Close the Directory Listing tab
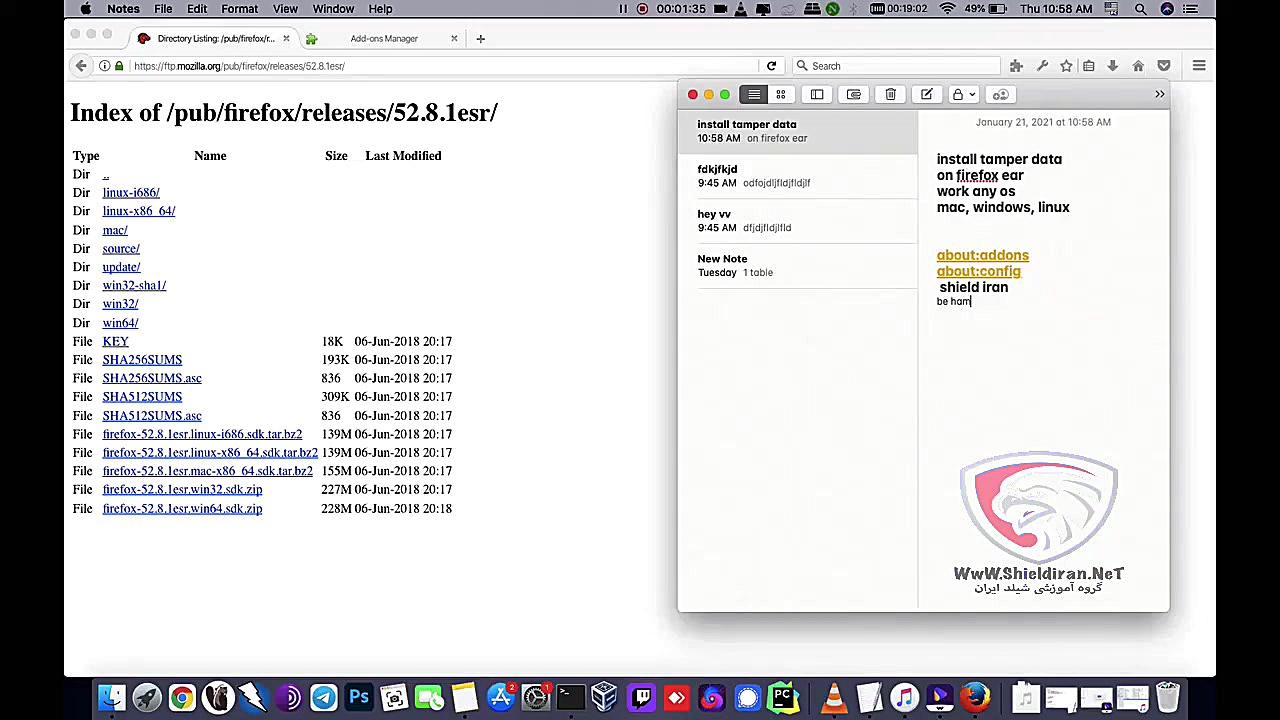 click(x=286, y=38)
